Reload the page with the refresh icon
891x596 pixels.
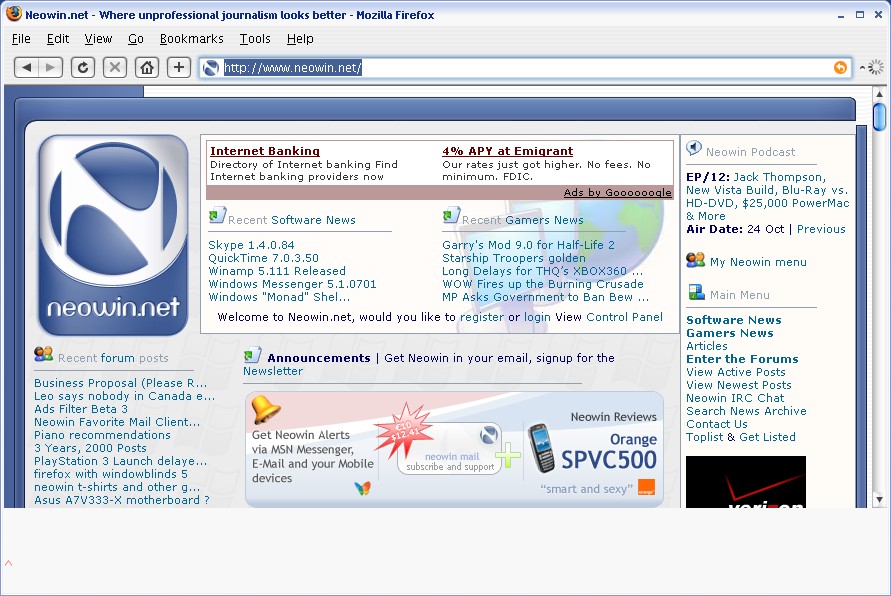pos(82,68)
